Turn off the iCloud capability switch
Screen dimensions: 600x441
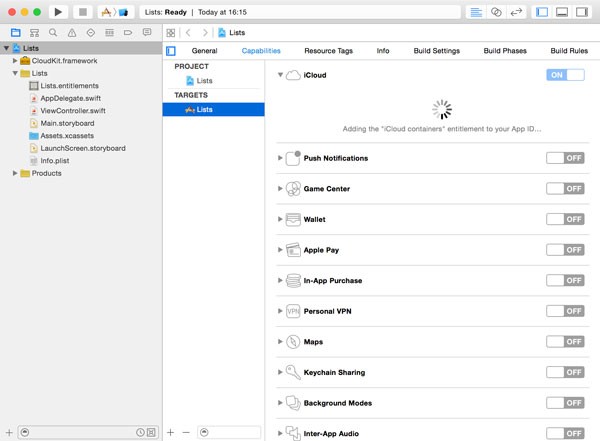[565, 75]
